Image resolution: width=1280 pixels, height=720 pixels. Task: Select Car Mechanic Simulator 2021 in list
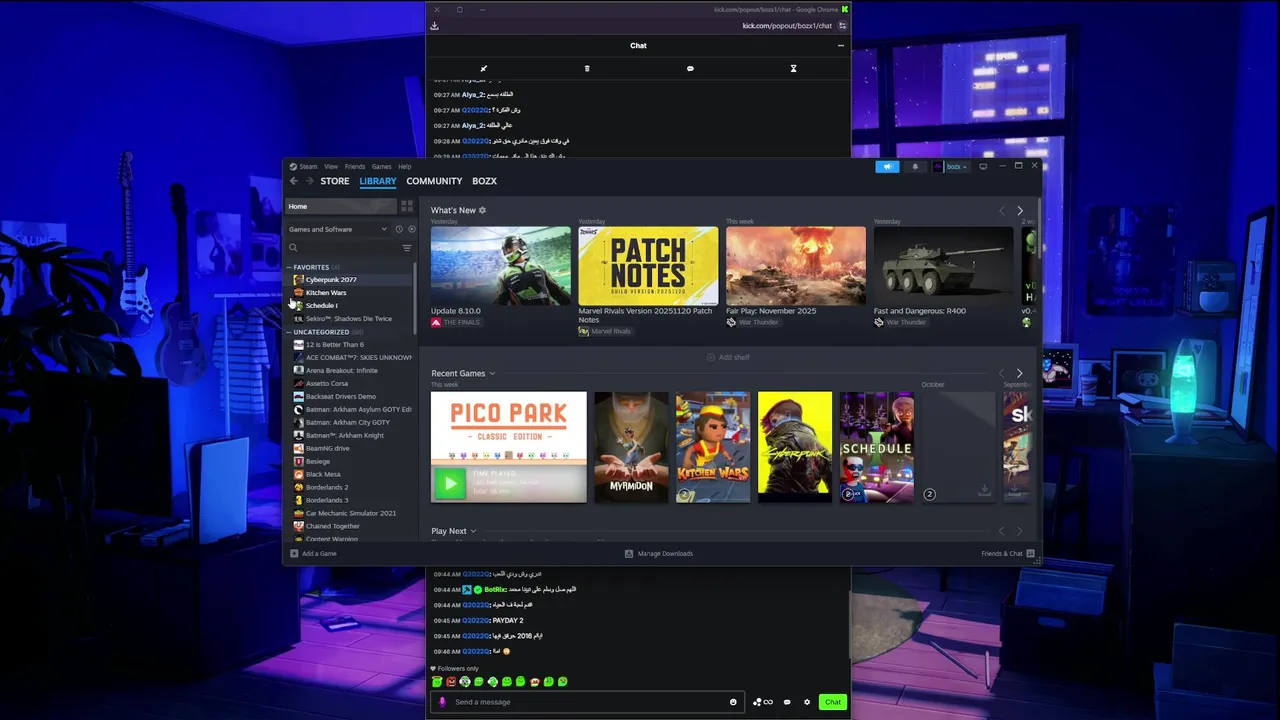(351, 513)
